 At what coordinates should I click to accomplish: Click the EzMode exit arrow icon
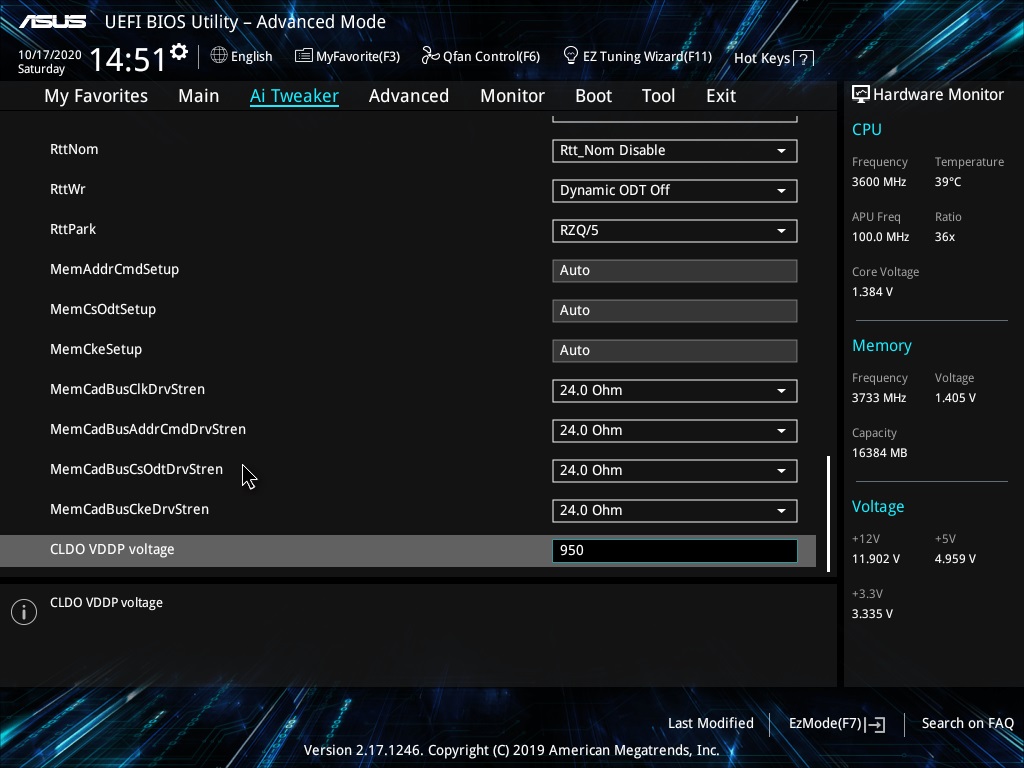pos(876,724)
